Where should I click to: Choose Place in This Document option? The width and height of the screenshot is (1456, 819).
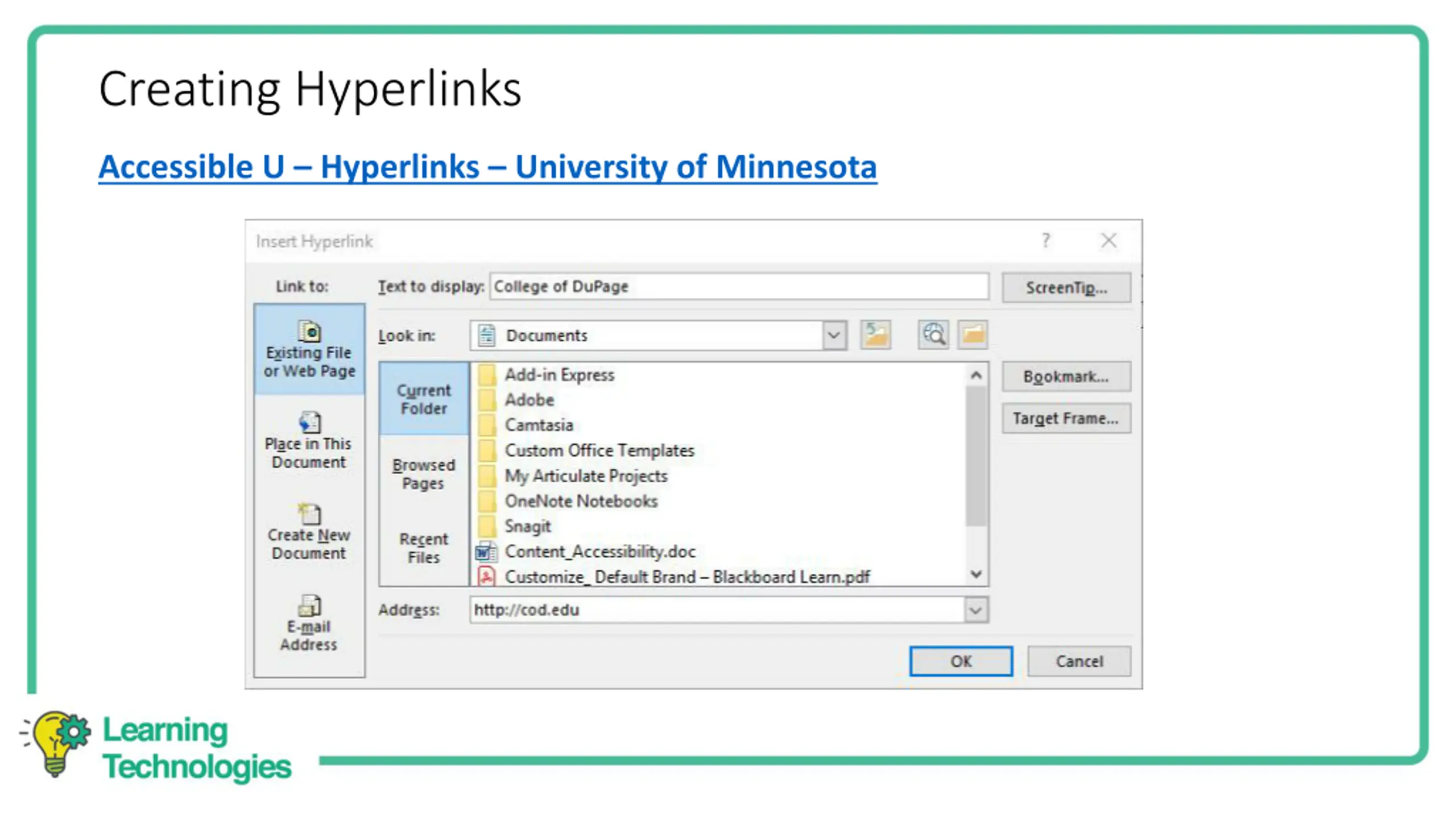[x=309, y=441]
